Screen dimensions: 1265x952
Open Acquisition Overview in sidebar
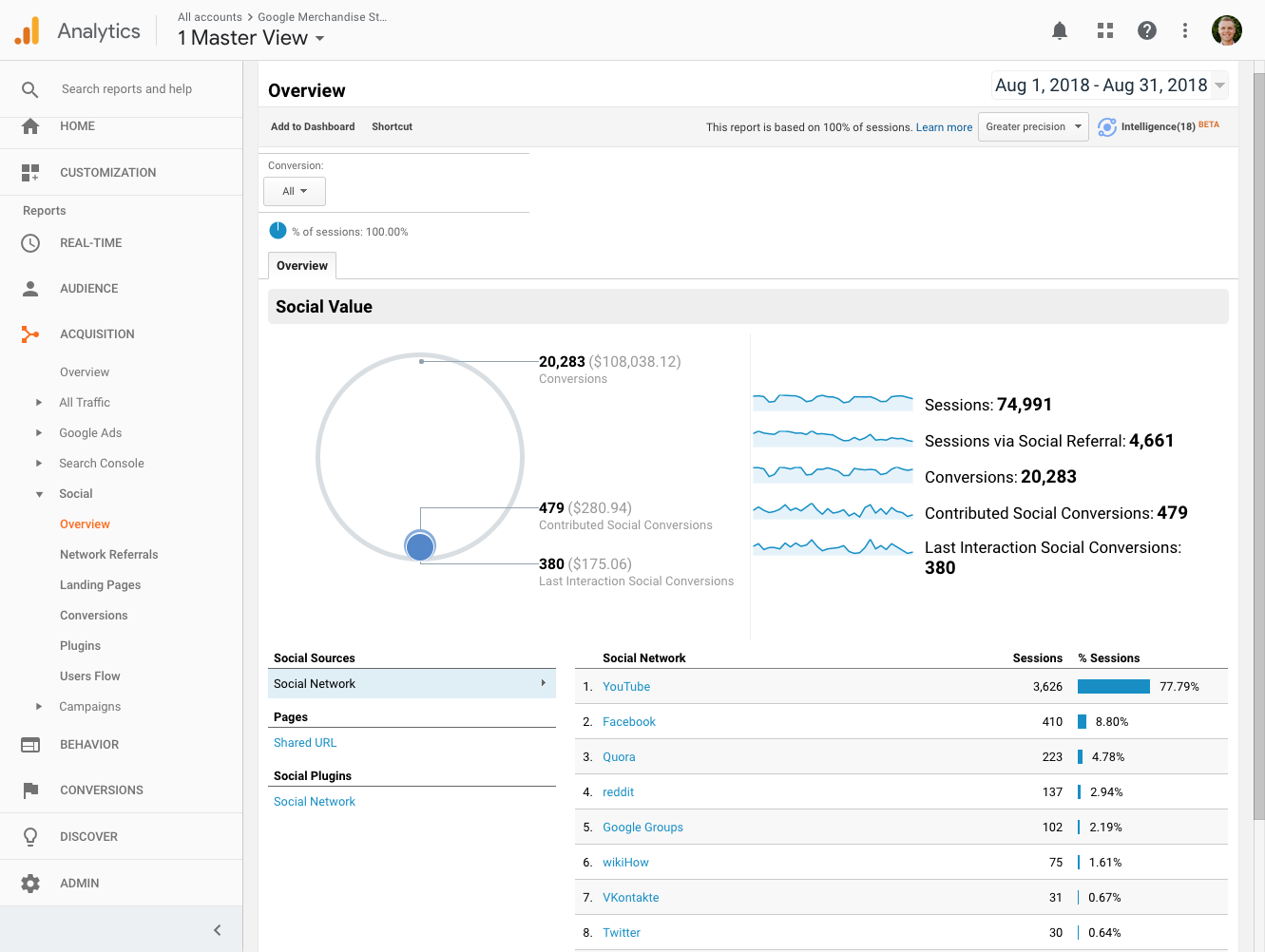coord(85,372)
